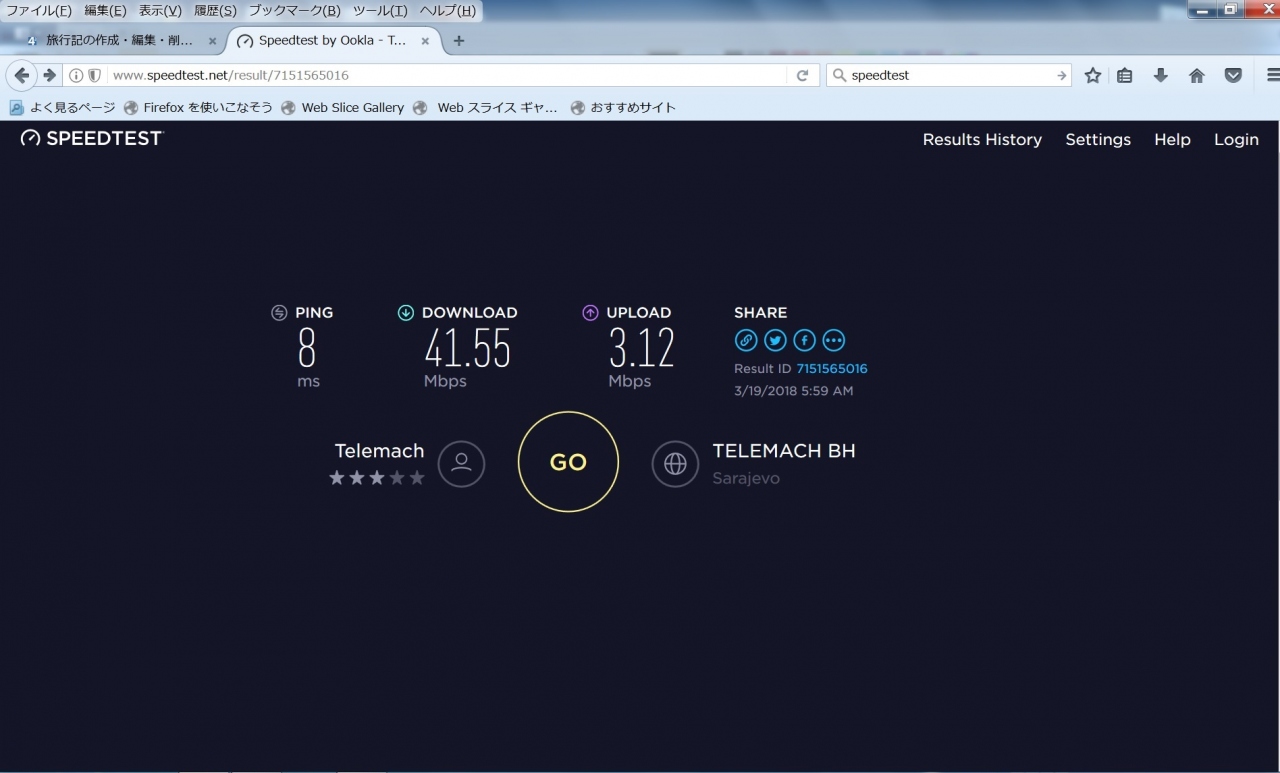Open the Pocket icon in toolbar
The height and width of the screenshot is (773, 1280).
pos(1233,75)
